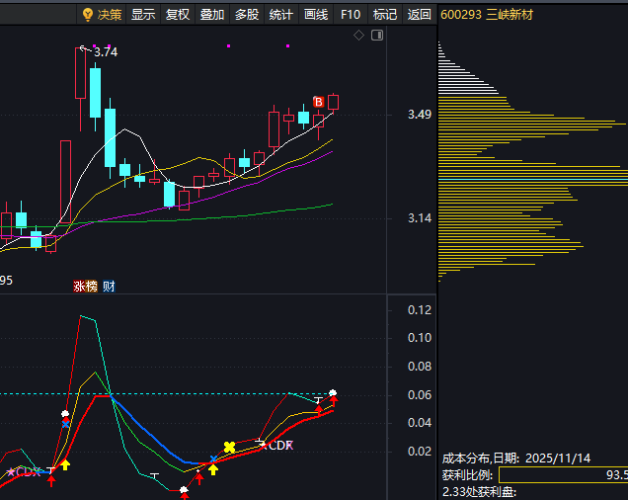Click the 榜 ranking tag
Screen dimensions: 628x500
[91, 286]
